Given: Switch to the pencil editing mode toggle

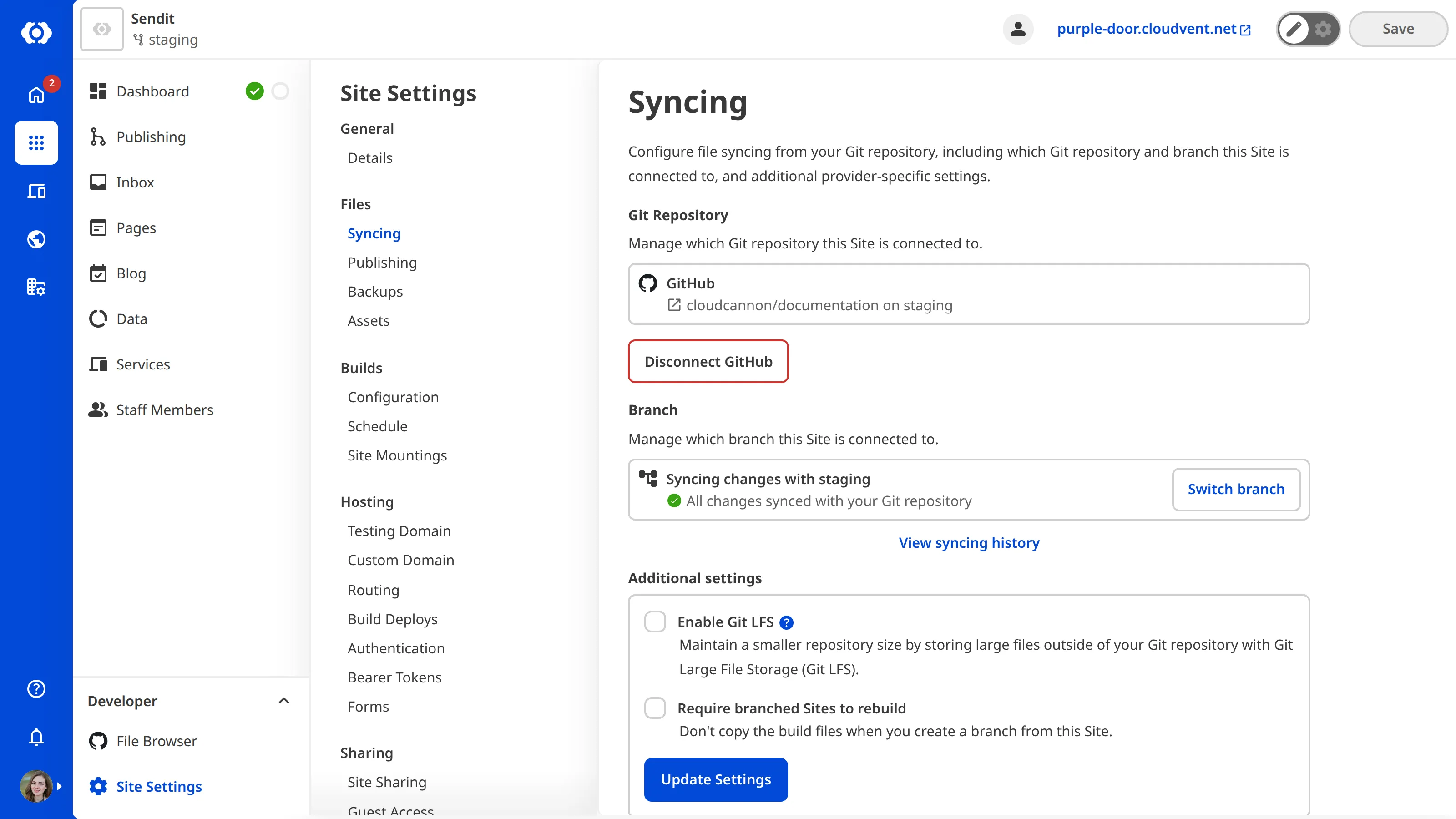Looking at the screenshot, I should click(1294, 29).
